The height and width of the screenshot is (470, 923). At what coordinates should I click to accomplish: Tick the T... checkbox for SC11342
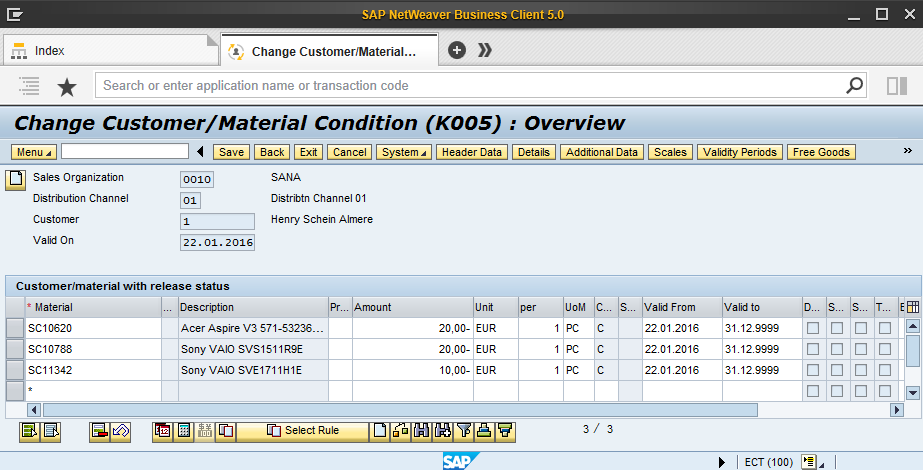tap(885, 370)
